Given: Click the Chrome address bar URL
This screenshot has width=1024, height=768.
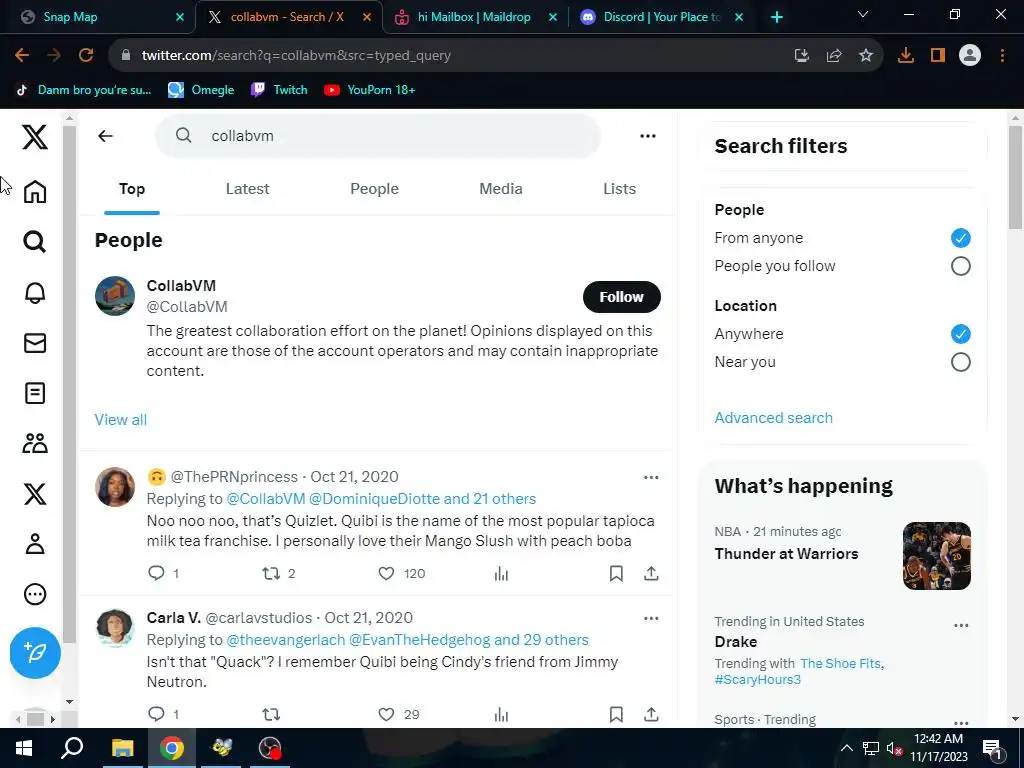Looking at the screenshot, I should [296, 56].
